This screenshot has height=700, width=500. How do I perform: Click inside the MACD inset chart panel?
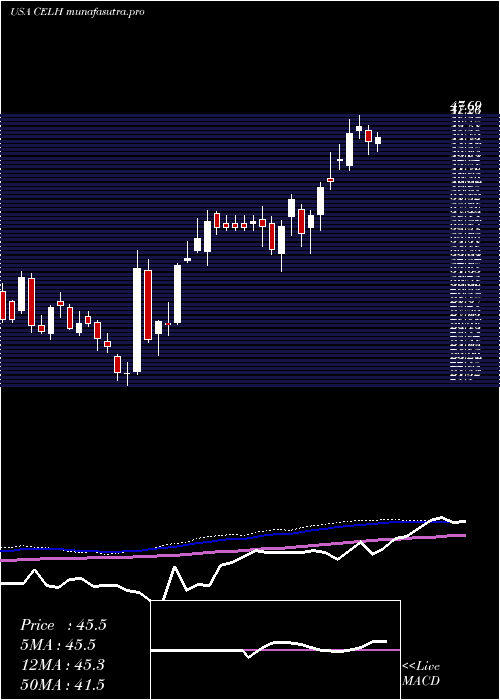pyautogui.click(x=275, y=650)
